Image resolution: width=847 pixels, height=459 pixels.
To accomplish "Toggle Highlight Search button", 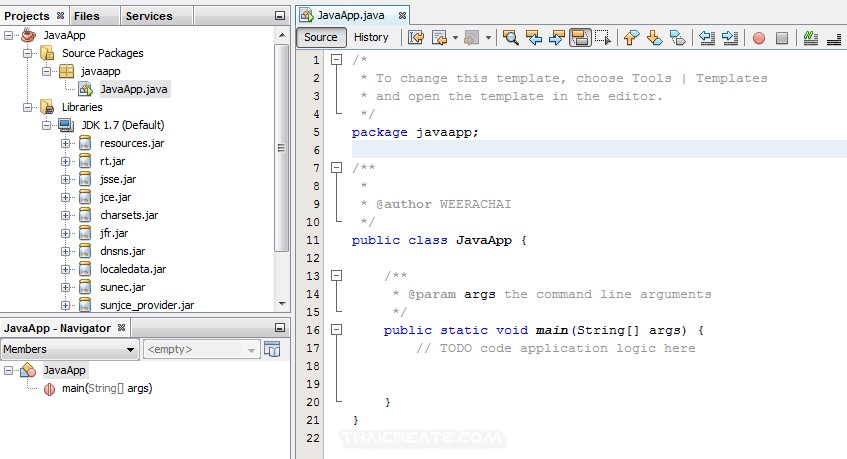I will pyautogui.click(x=580, y=37).
